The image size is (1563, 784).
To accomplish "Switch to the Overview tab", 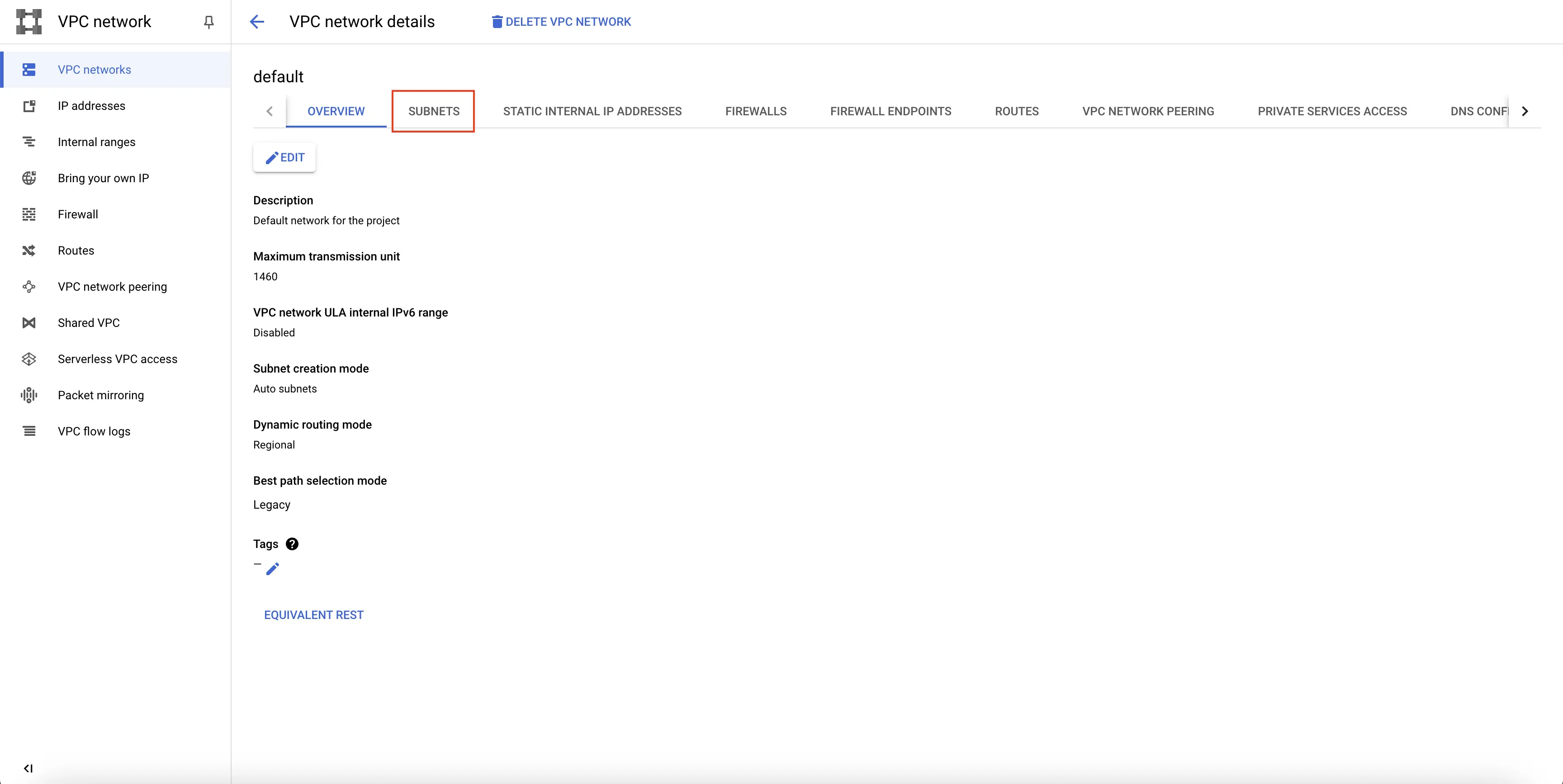I will [x=336, y=111].
